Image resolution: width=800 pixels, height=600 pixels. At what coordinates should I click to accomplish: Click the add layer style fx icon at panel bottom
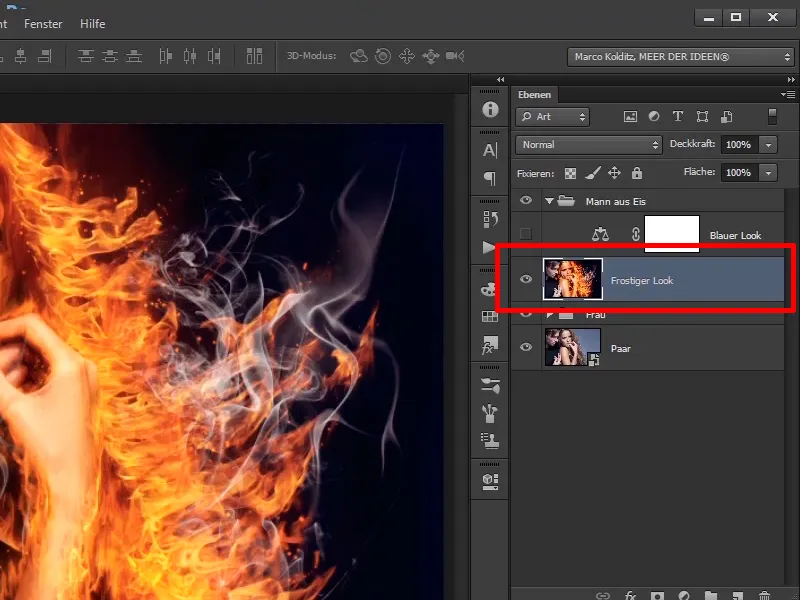click(x=630, y=595)
